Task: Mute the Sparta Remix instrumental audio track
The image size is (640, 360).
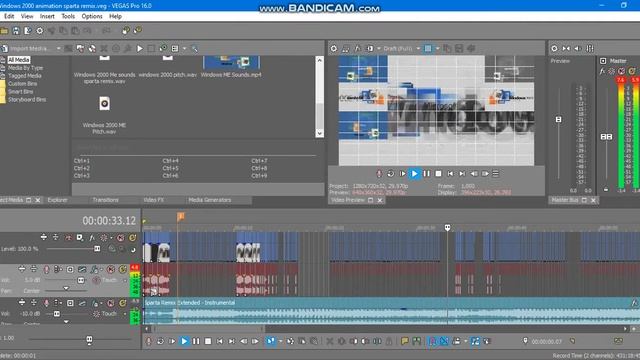Action: 111,303
